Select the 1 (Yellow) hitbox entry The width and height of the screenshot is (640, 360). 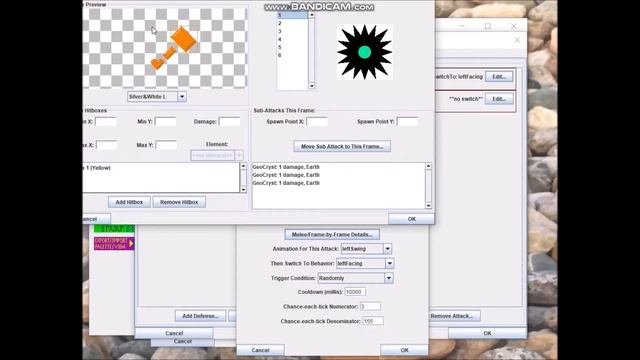(161, 168)
